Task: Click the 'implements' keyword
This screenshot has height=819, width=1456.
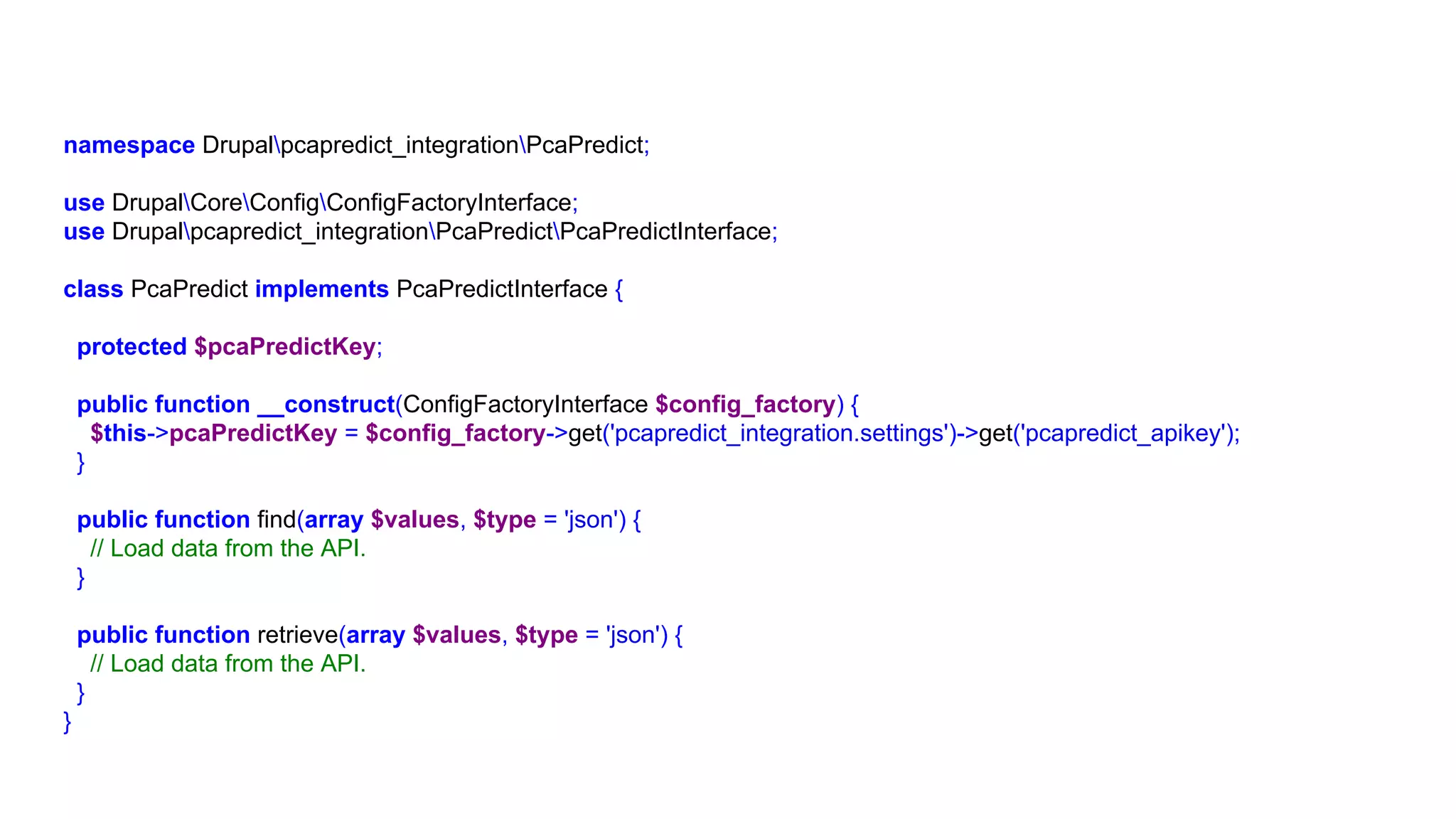Action: coord(321,290)
